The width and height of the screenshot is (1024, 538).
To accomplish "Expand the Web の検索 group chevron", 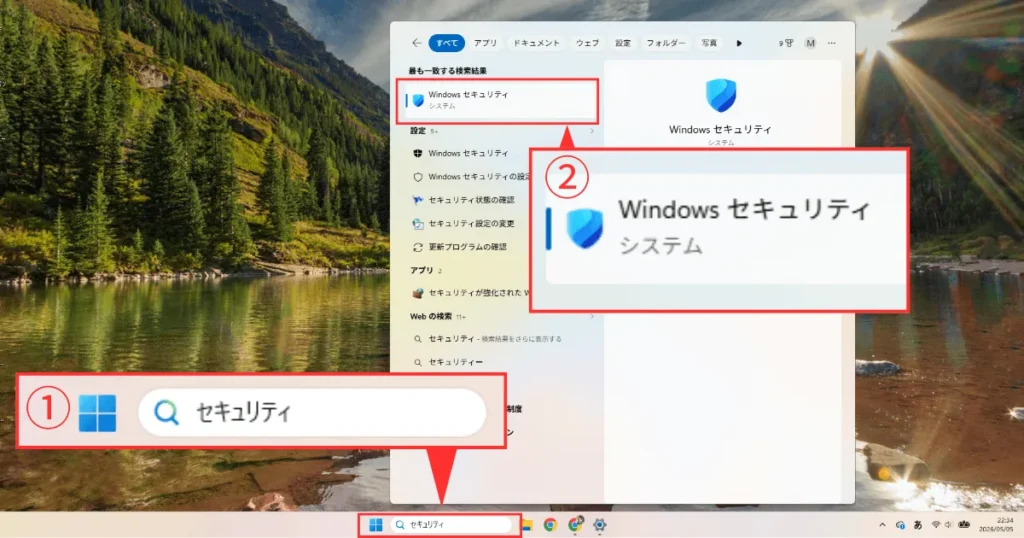I will (x=592, y=317).
